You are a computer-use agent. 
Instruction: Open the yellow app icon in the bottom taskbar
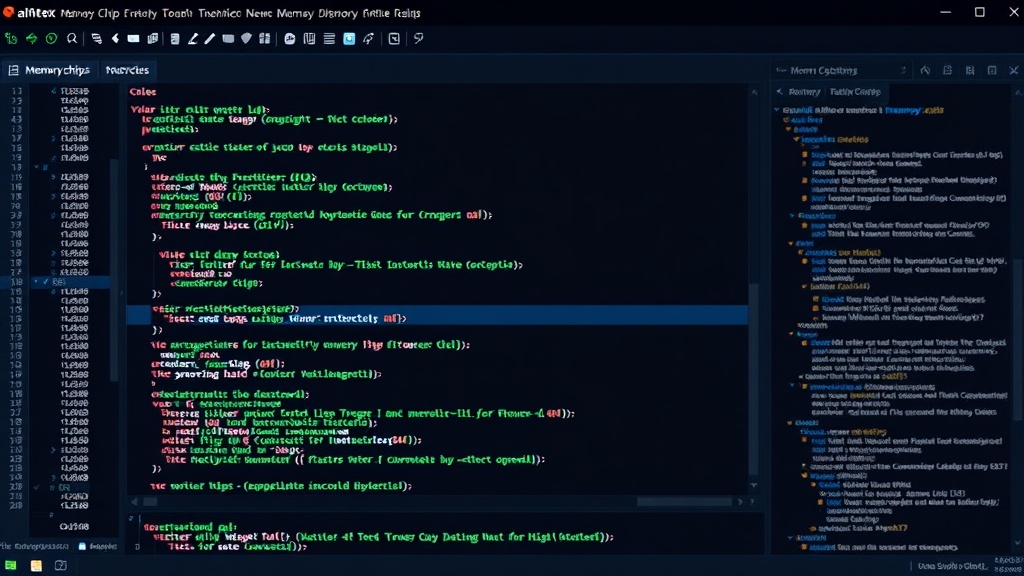pos(36,566)
